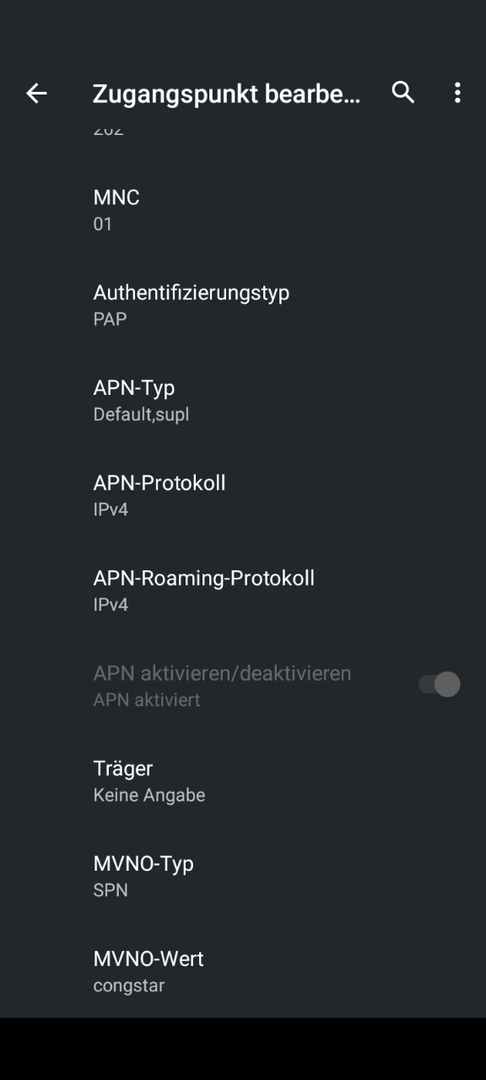Tap the SPN value under MVNO-Typ

pos(110,891)
